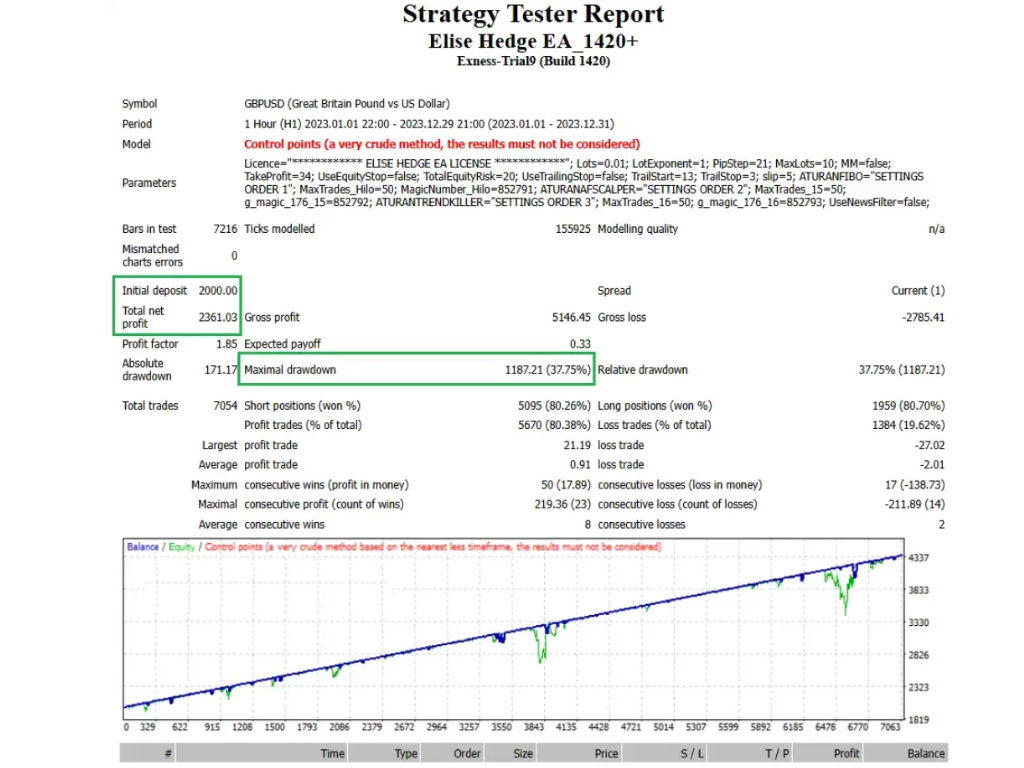
Task: Click the Size column header
Action: pos(522,753)
